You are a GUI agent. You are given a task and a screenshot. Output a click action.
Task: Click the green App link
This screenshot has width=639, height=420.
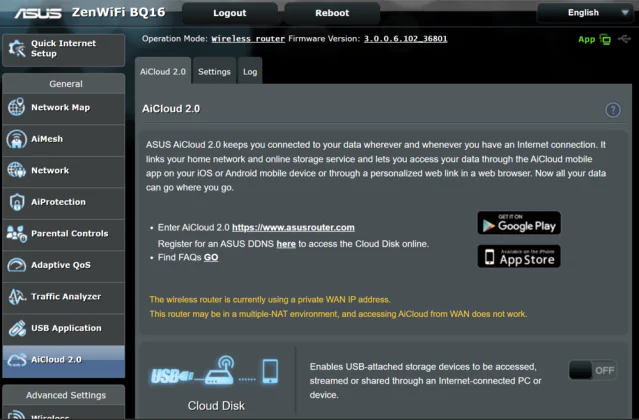[x=586, y=40]
